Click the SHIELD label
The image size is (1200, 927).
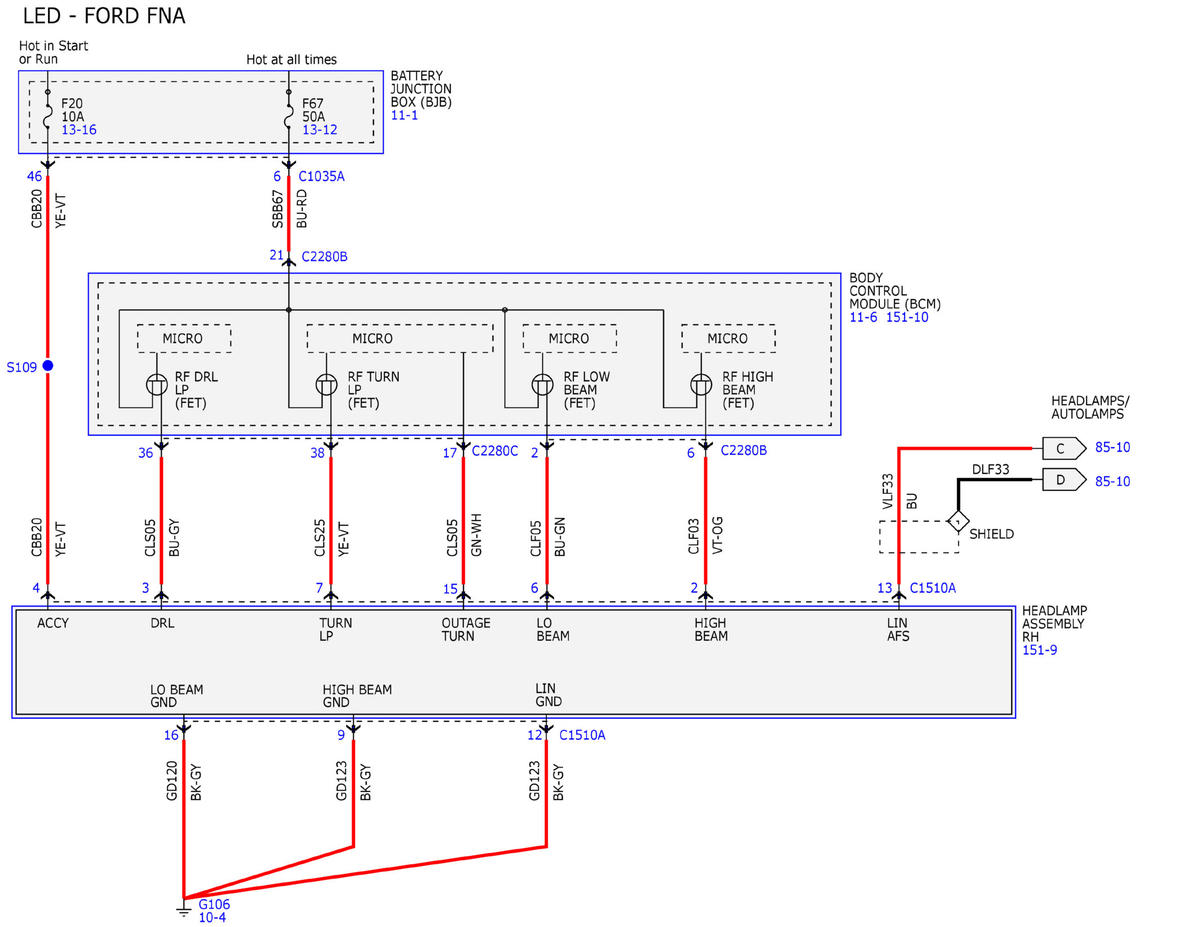[992, 534]
